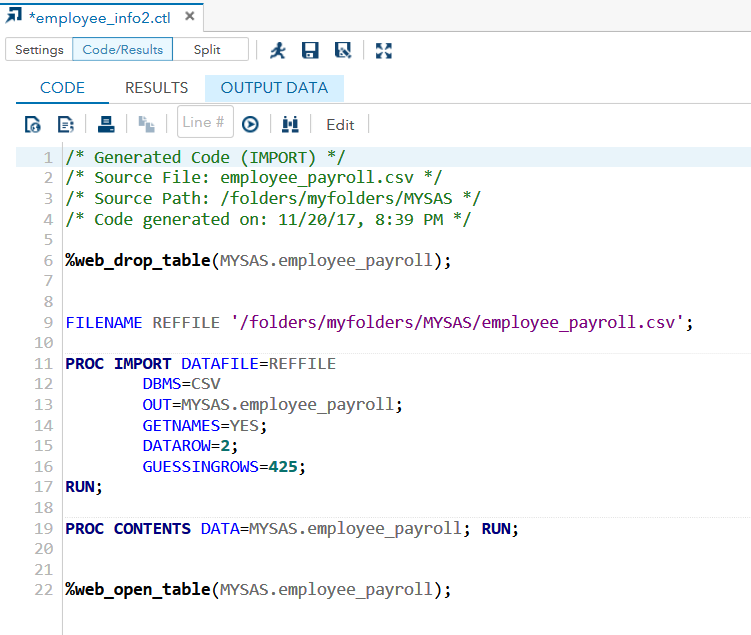Image resolution: width=751 pixels, height=635 pixels.
Task: Switch to Settings view
Action: (x=39, y=49)
